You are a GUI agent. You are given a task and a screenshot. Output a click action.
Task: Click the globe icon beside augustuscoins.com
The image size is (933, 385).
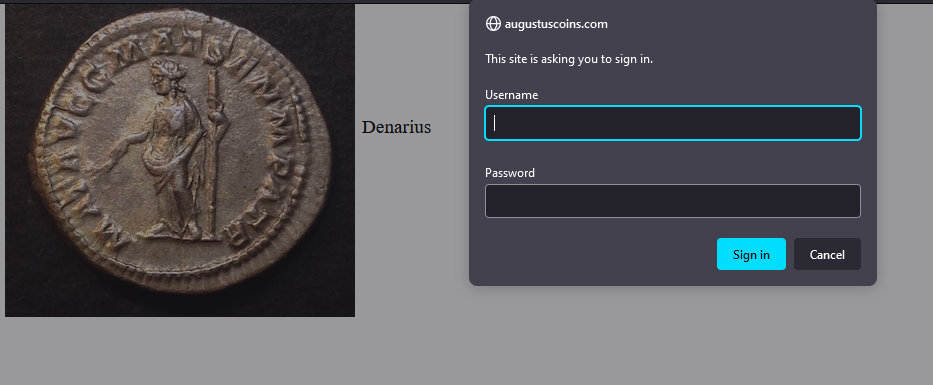[493, 24]
